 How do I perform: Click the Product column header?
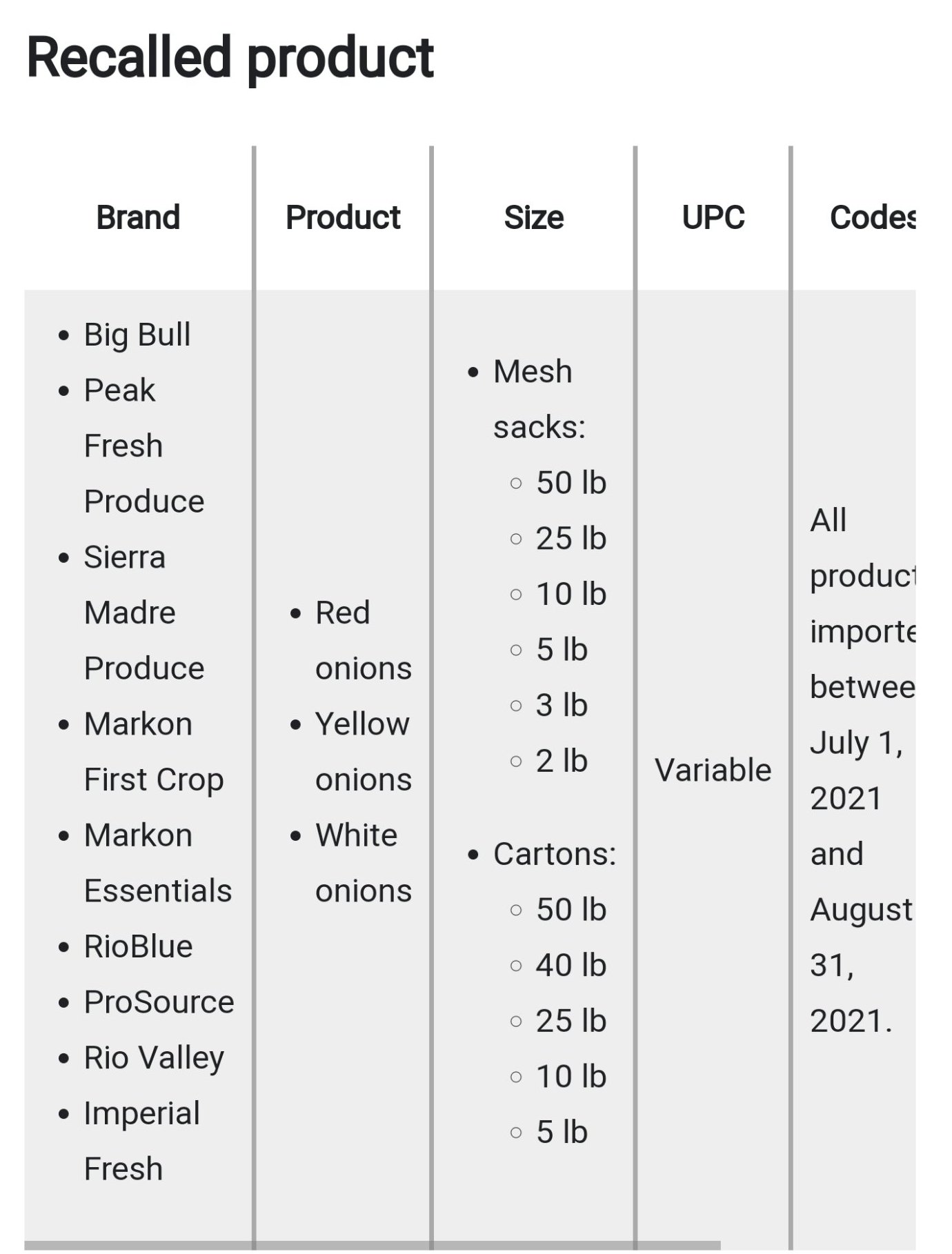(343, 218)
